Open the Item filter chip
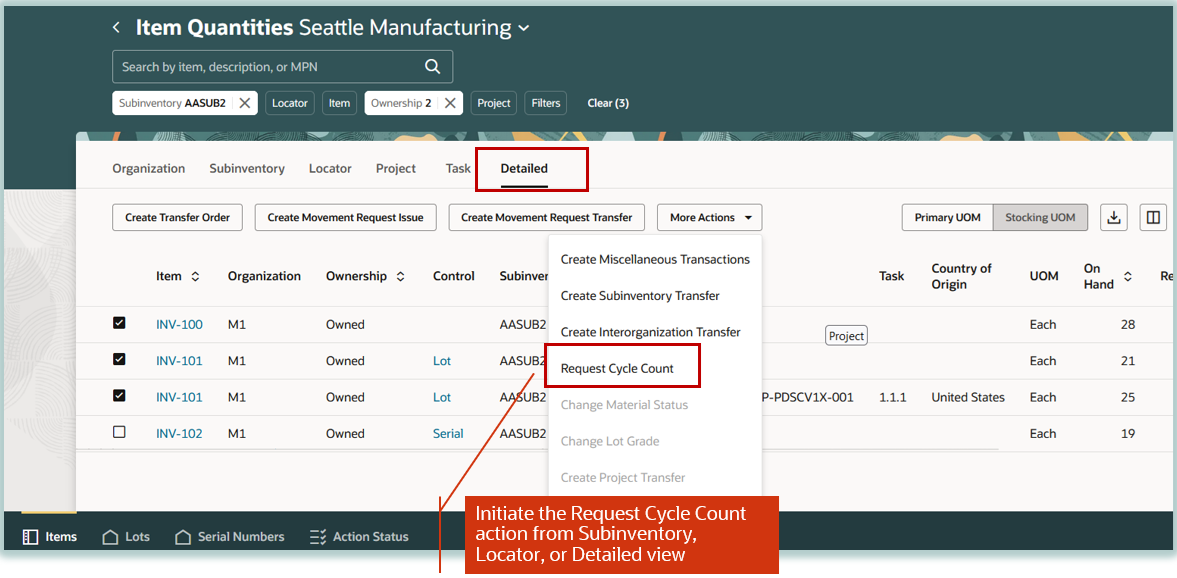Viewport: 1177px width, 578px height. pyautogui.click(x=339, y=104)
